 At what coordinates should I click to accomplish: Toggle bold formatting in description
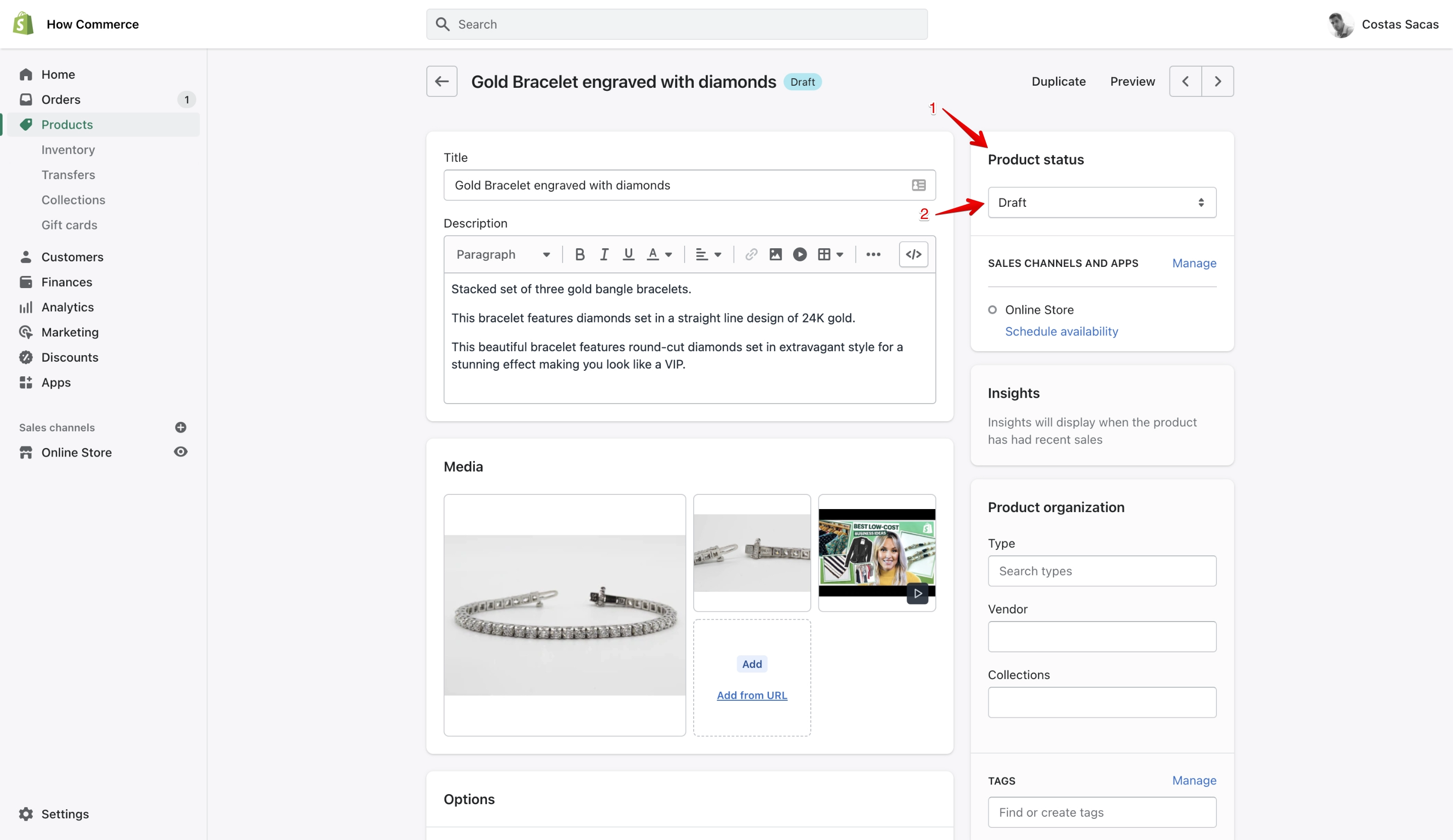(580, 254)
